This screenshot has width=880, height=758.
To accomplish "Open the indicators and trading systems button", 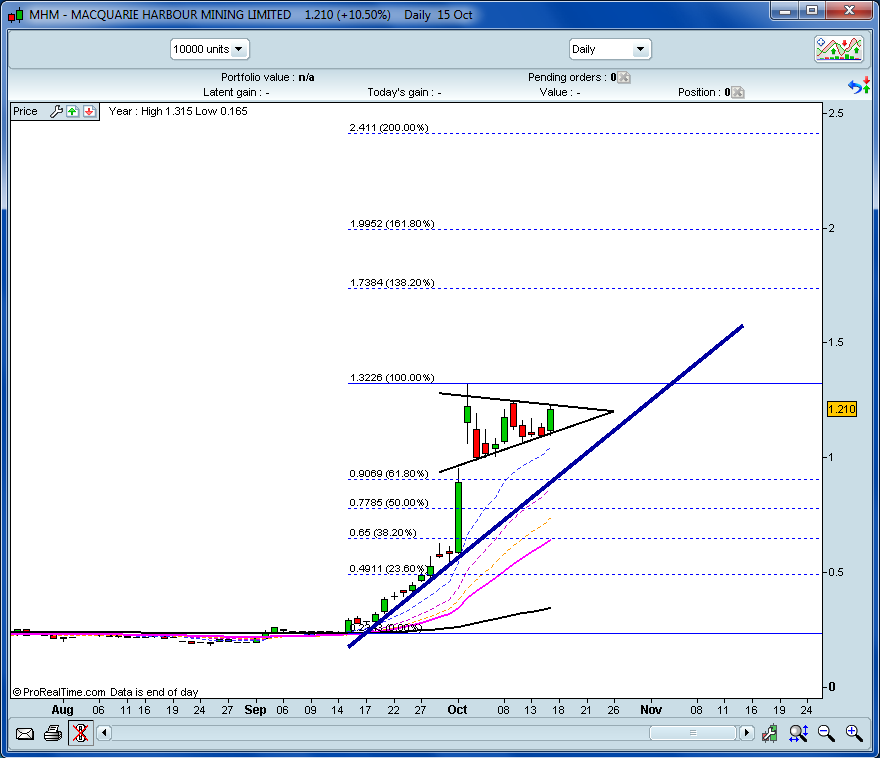I will tap(838, 49).
